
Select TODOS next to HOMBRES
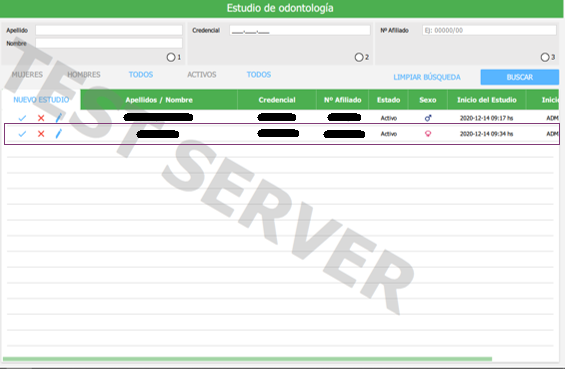[x=141, y=75]
